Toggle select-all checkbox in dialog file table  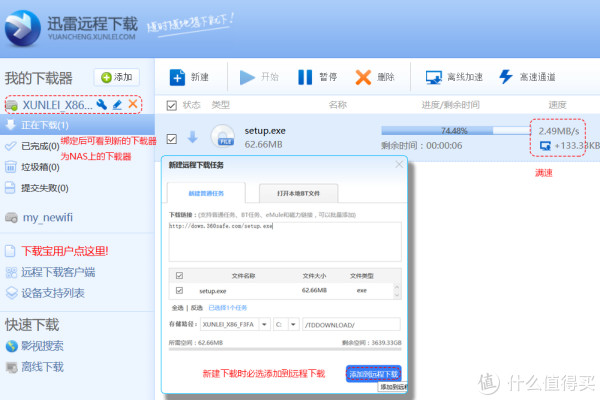[x=179, y=275]
